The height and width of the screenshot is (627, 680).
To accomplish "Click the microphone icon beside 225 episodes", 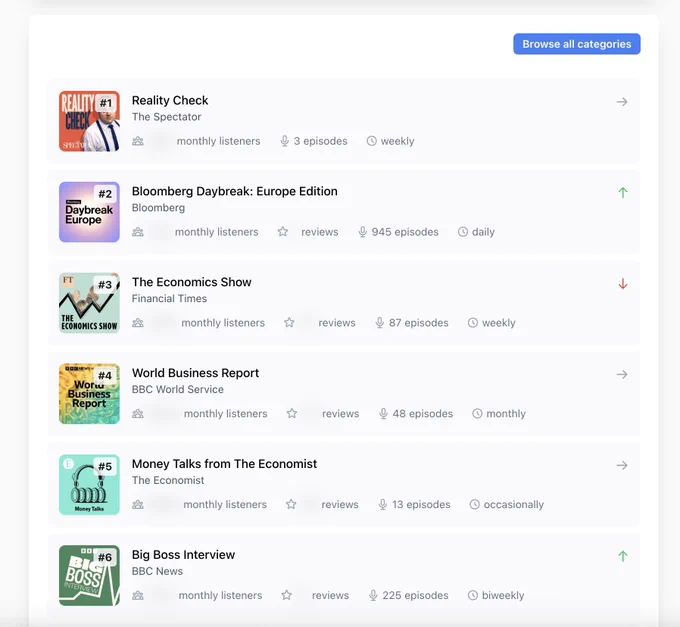I will 373,595.
